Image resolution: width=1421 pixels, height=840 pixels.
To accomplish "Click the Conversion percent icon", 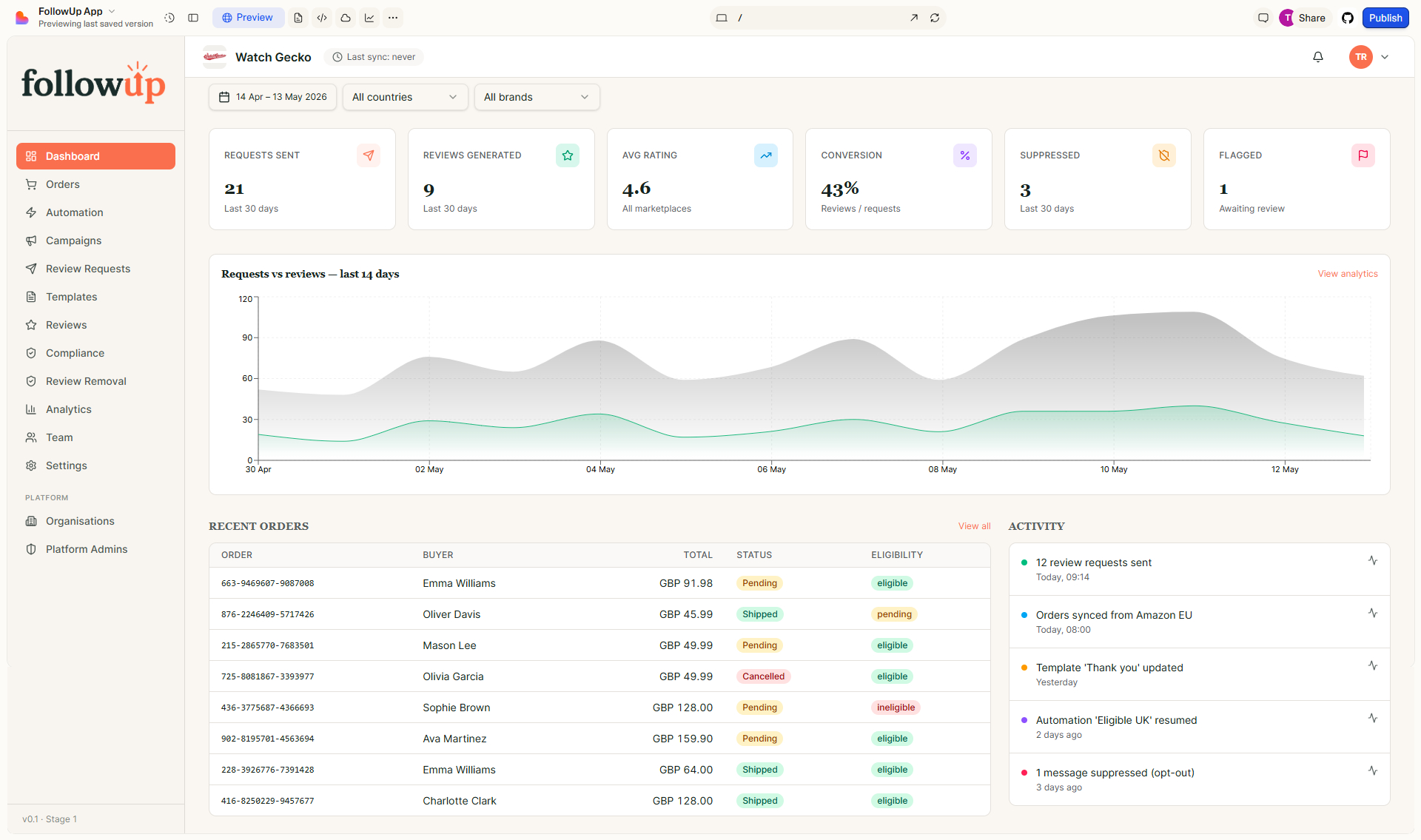I will (x=965, y=155).
